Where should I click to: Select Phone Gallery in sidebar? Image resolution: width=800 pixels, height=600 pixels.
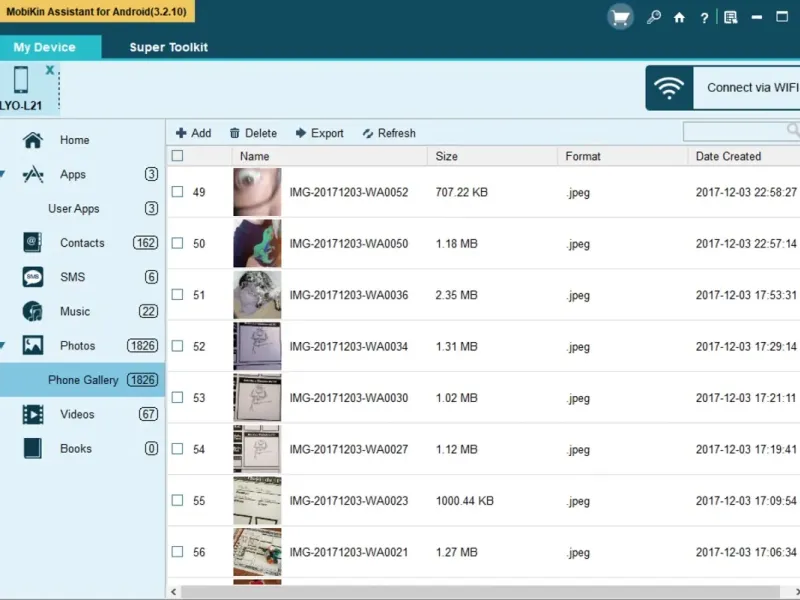pos(82,380)
